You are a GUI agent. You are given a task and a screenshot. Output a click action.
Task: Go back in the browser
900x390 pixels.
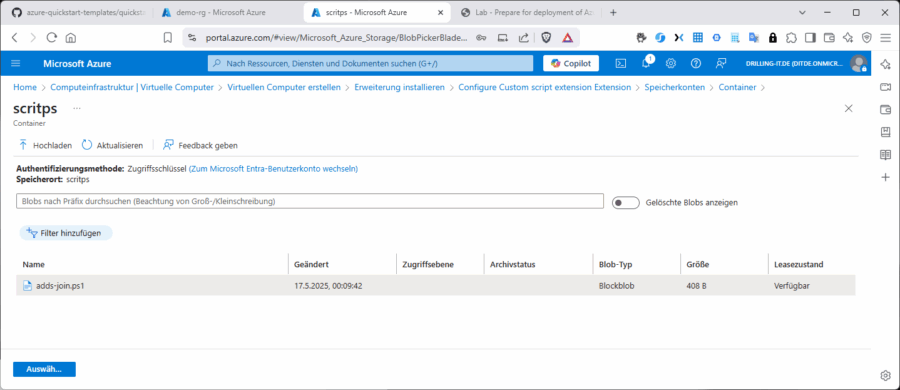[15, 38]
